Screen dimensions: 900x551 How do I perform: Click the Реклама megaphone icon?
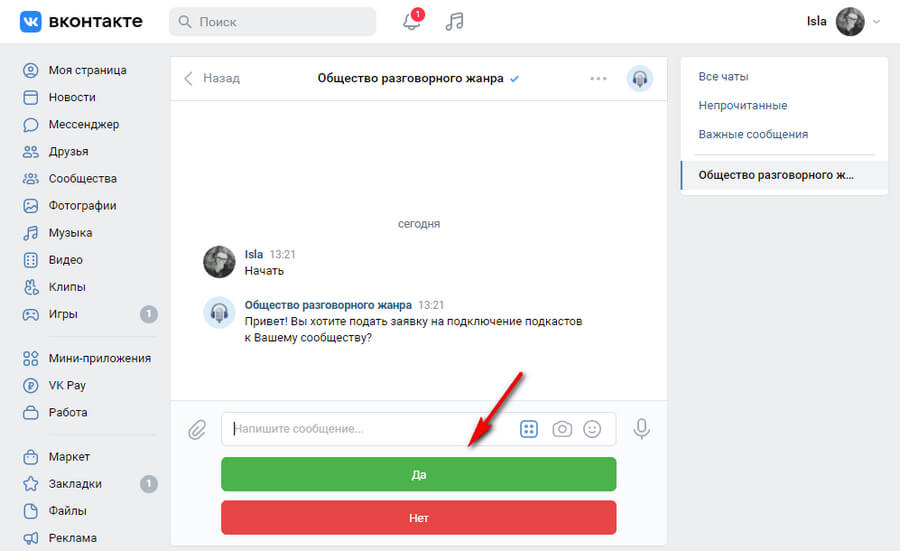click(30, 538)
